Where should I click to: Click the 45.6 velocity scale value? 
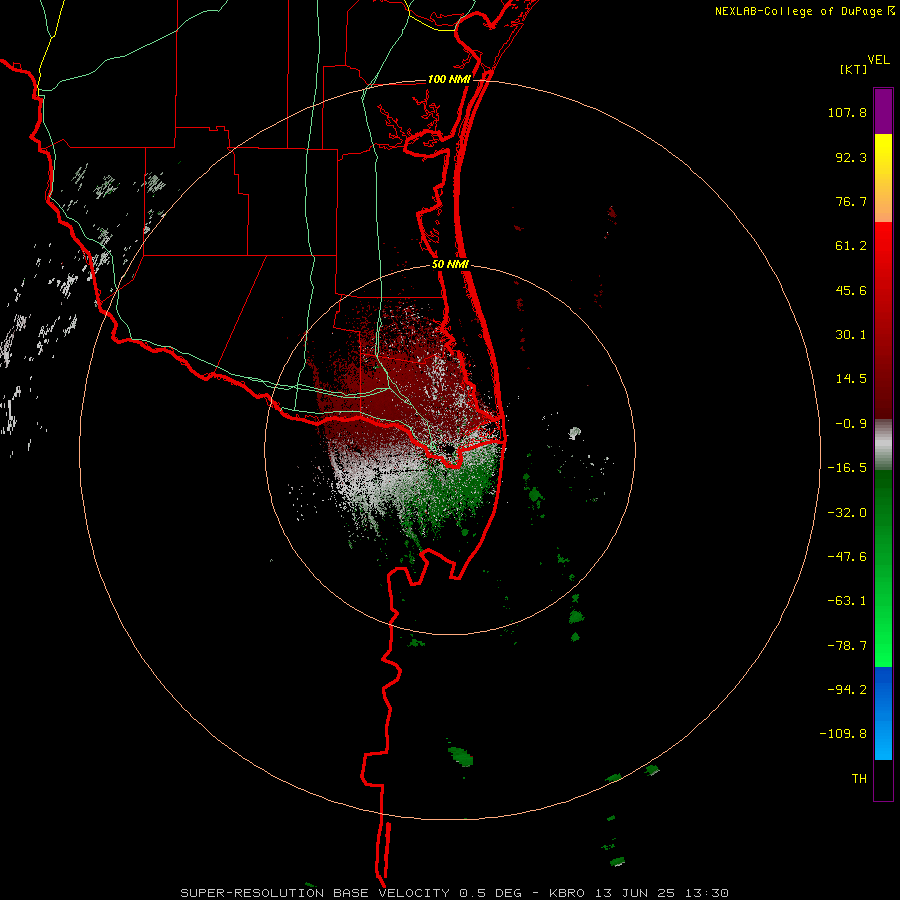click(x=851, y=290)
